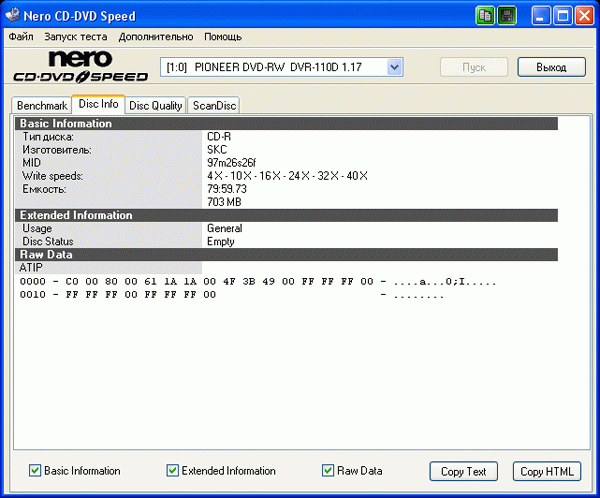
Task: Click the Usage value General
Action: tap(225, 228)
